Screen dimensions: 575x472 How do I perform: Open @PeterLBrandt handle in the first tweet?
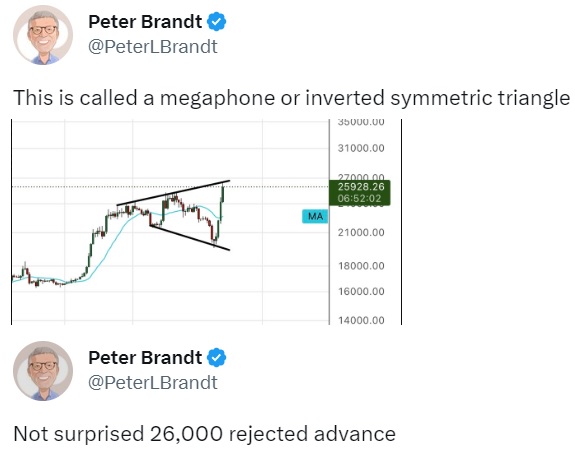click(153, 47)
